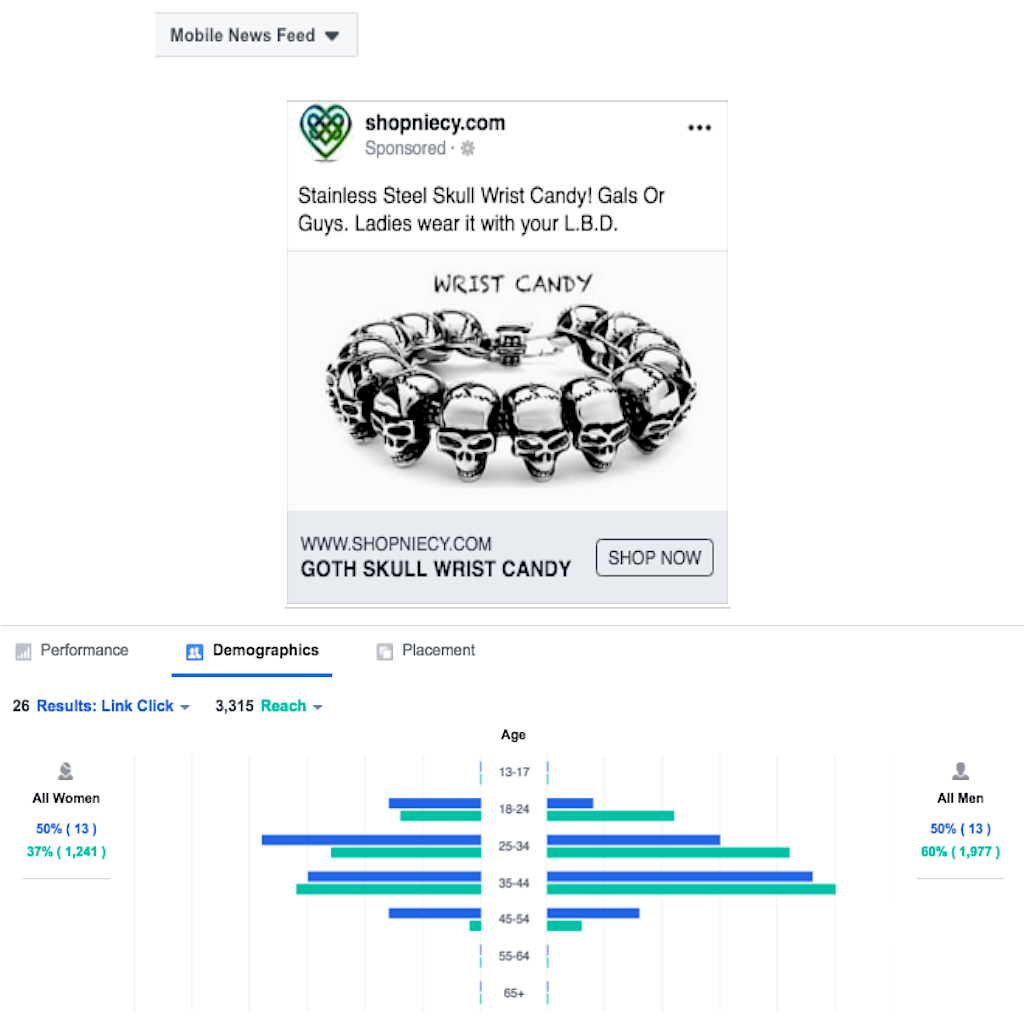Open the shopniecy.com page name link
Image resolution: width=1024 pixels, height=1024 pixels.
coord(435,123)
